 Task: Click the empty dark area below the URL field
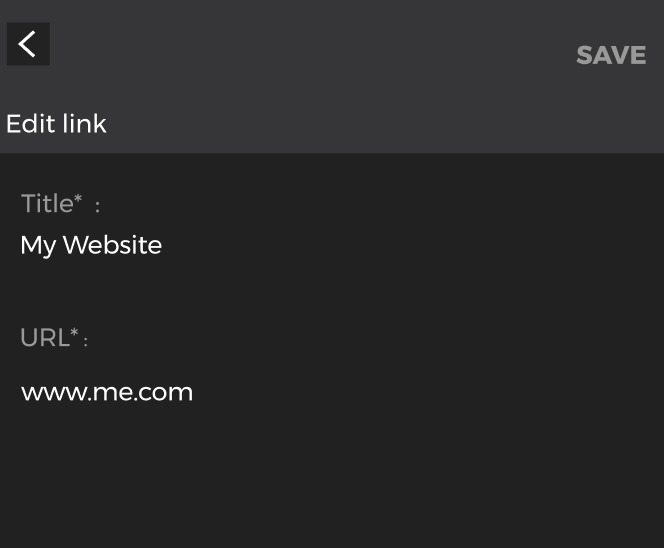click(x=332, y=479)
